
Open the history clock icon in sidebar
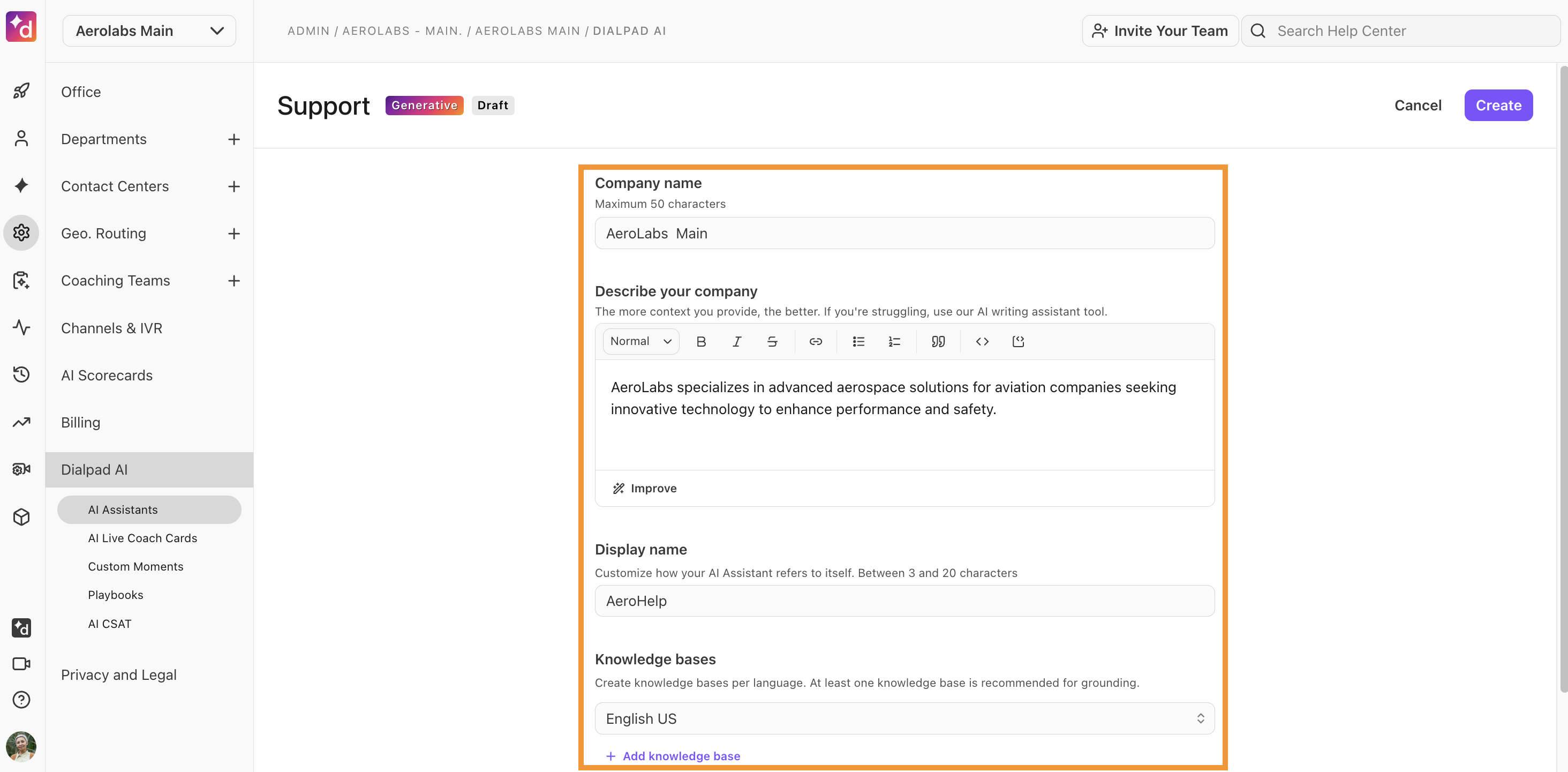coord(21,374)
